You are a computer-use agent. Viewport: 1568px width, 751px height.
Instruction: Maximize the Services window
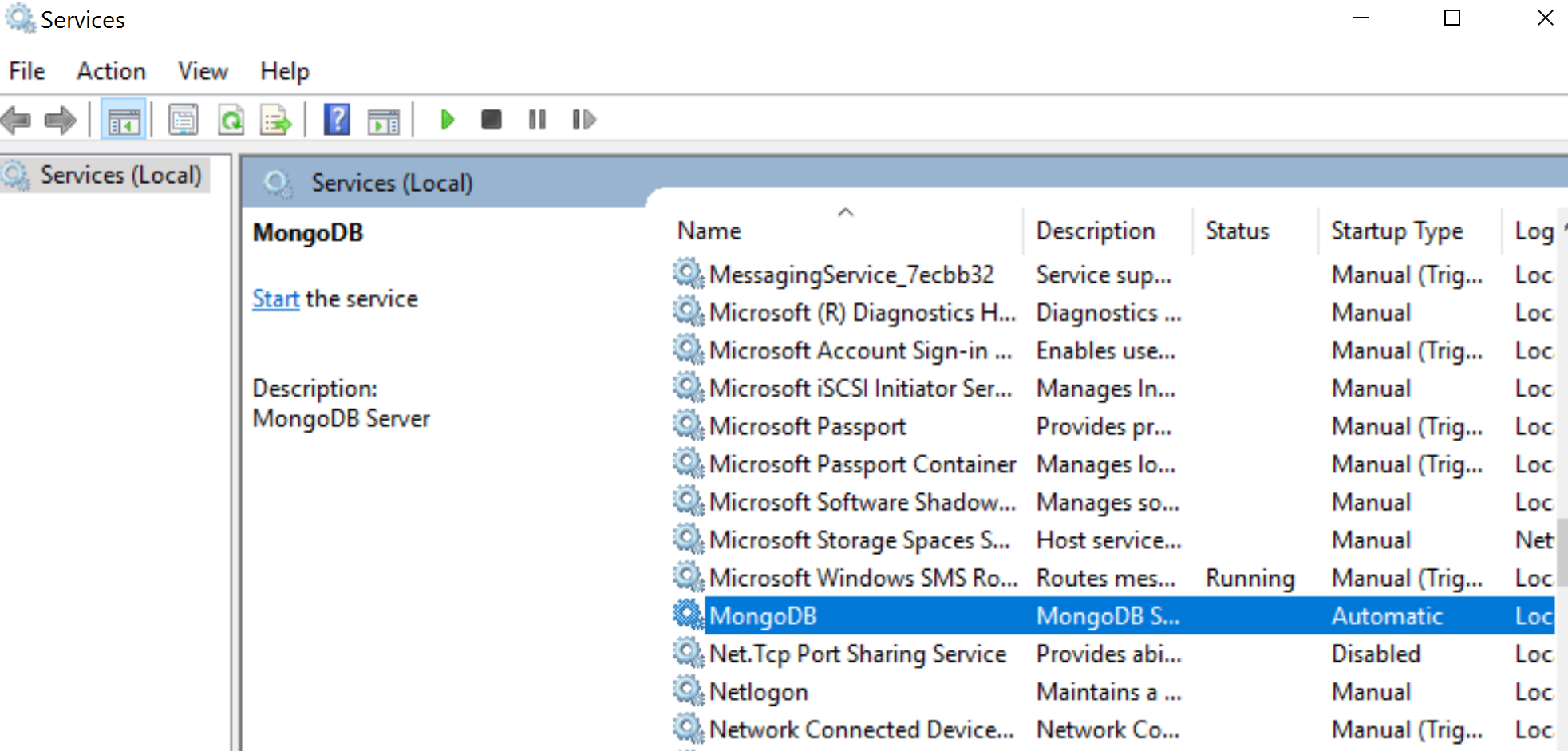tap(1452, 18)
